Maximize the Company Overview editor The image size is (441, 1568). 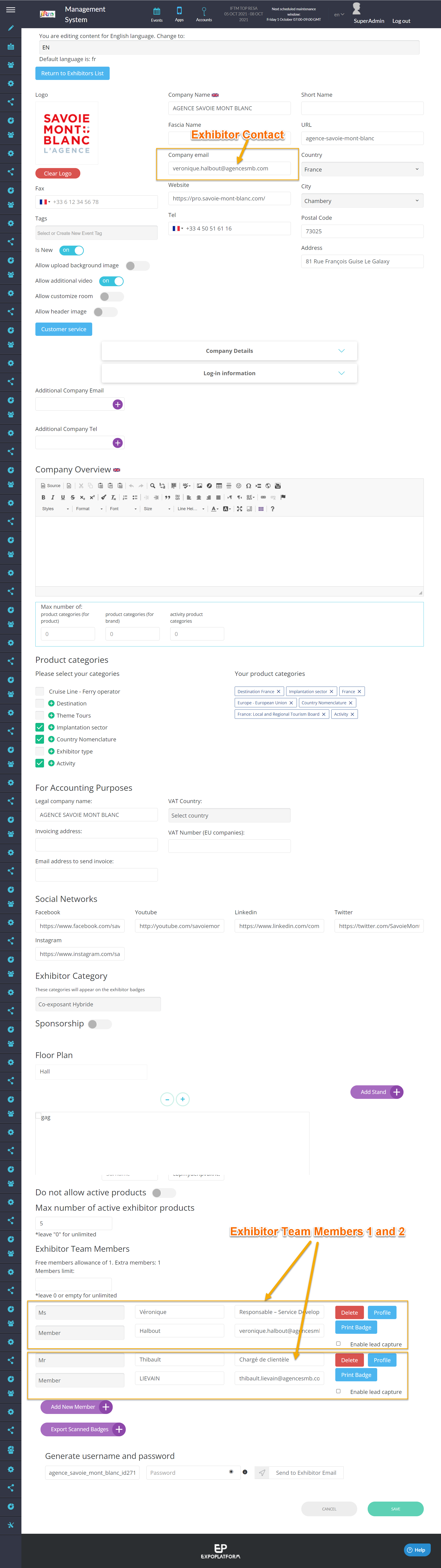click(239, 509)
